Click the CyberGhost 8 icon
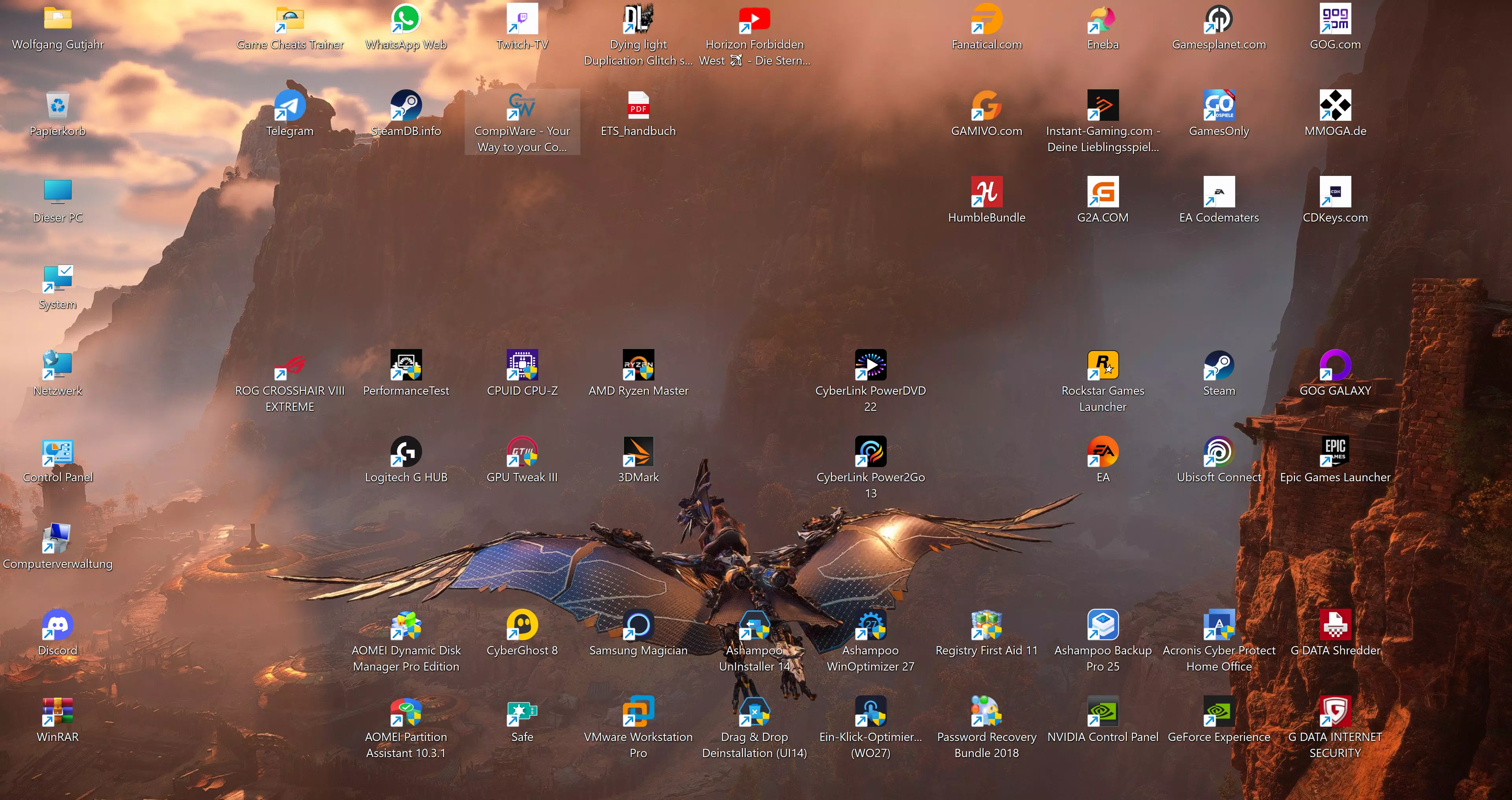This screenshot has width=1512, height=800. click(523, 624)
